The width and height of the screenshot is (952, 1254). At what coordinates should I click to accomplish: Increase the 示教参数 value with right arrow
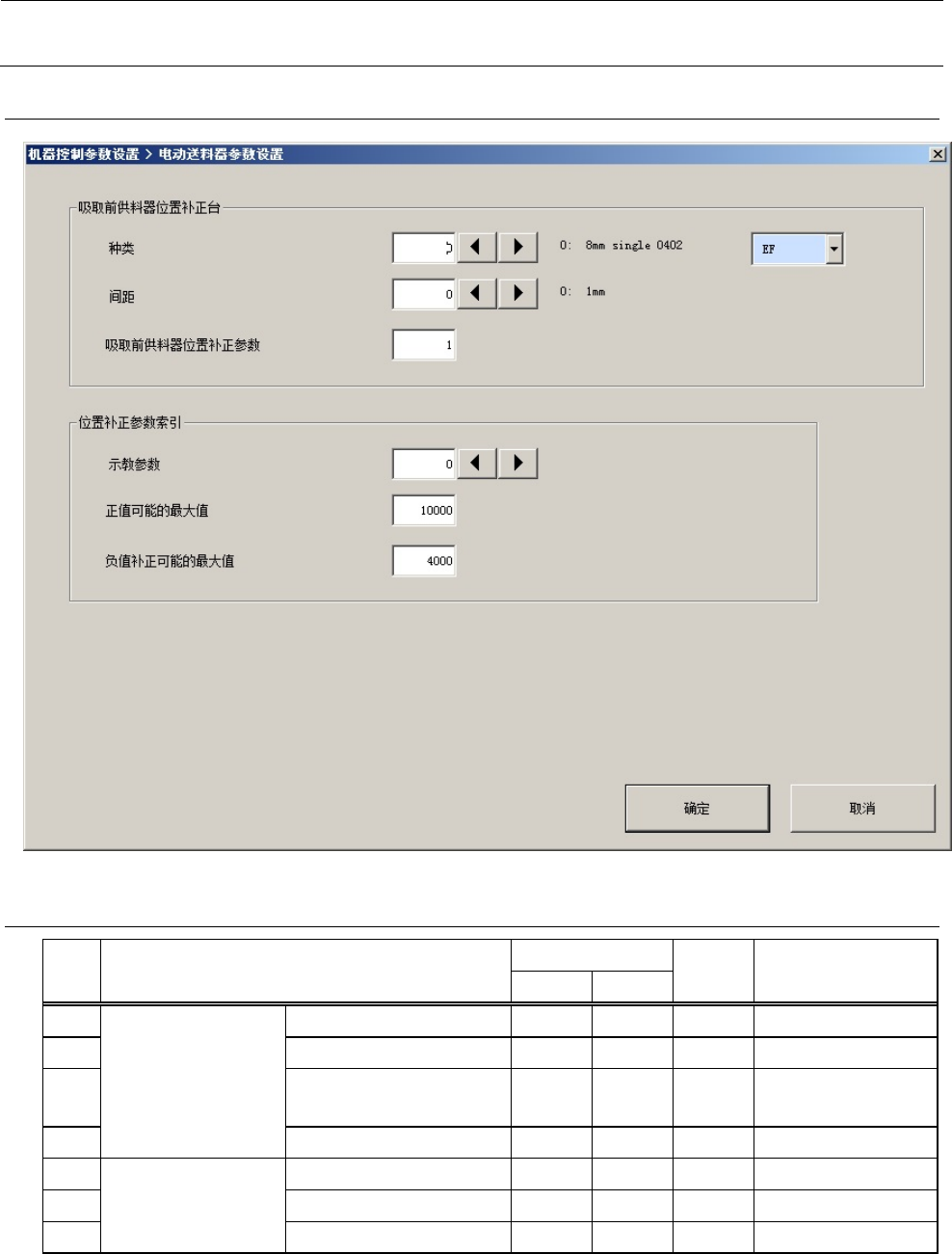pyautogui.click(x=517, y=464)
